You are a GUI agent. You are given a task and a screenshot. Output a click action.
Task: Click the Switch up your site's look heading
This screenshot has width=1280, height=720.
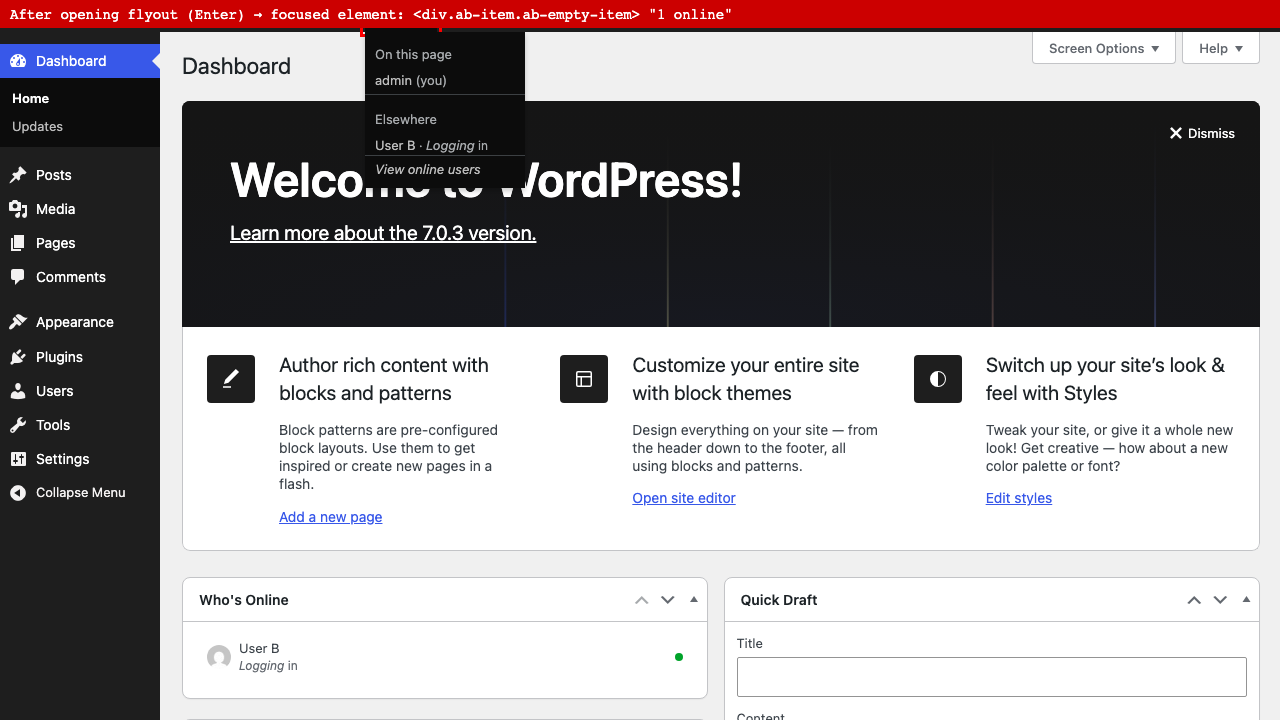[1106, 379]
